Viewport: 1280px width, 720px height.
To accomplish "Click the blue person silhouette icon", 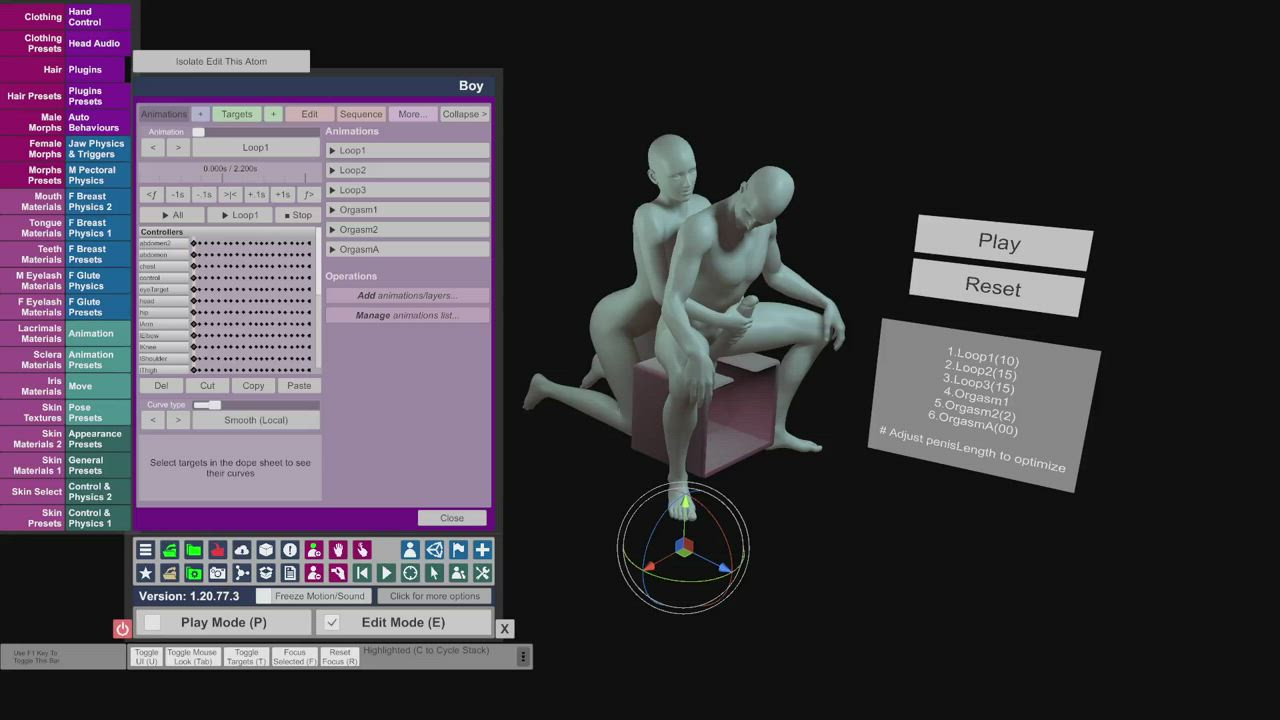I will [410, 550].
